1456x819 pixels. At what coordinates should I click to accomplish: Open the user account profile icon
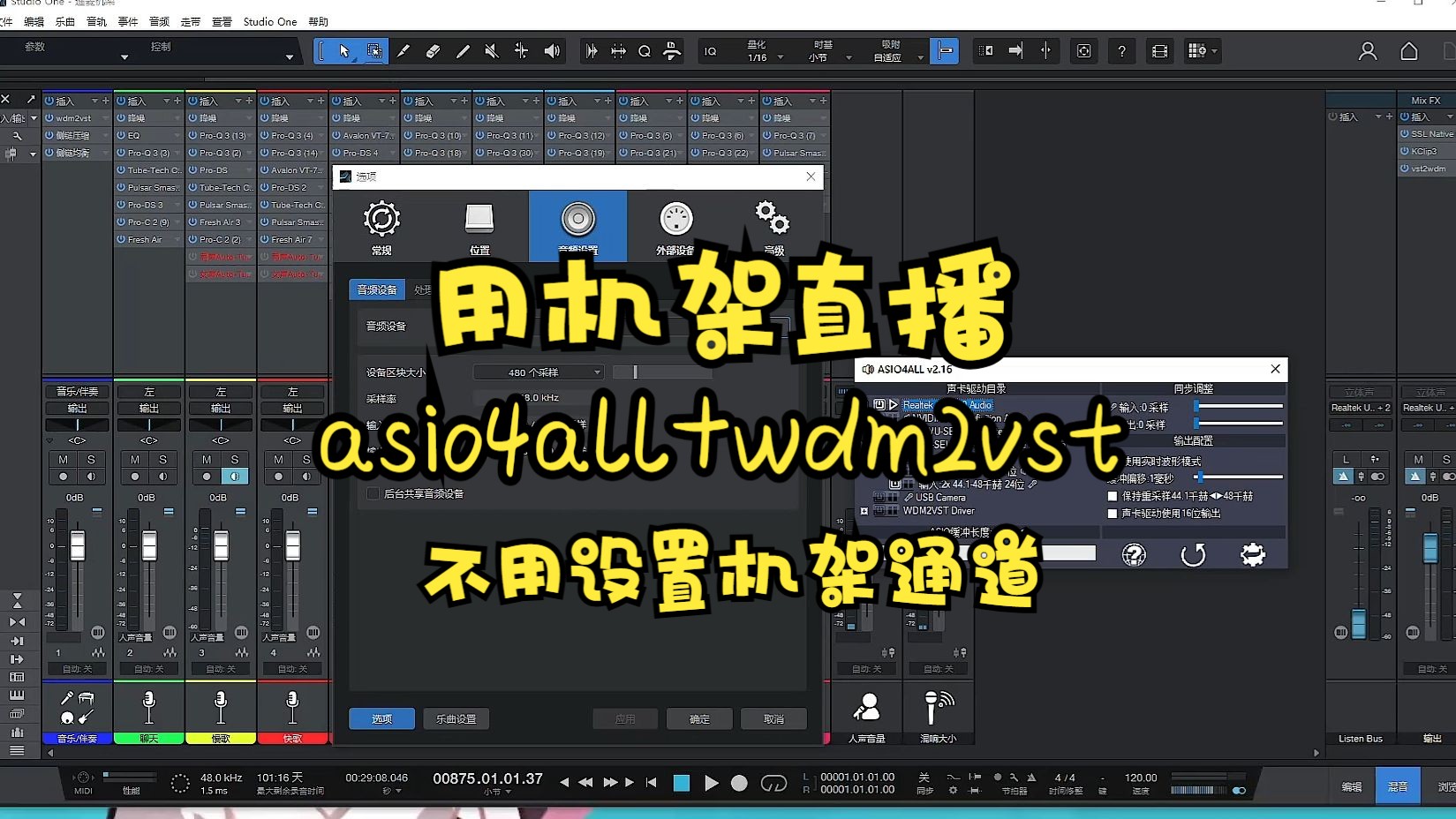pyautogui.click(x=1367, y=51)
